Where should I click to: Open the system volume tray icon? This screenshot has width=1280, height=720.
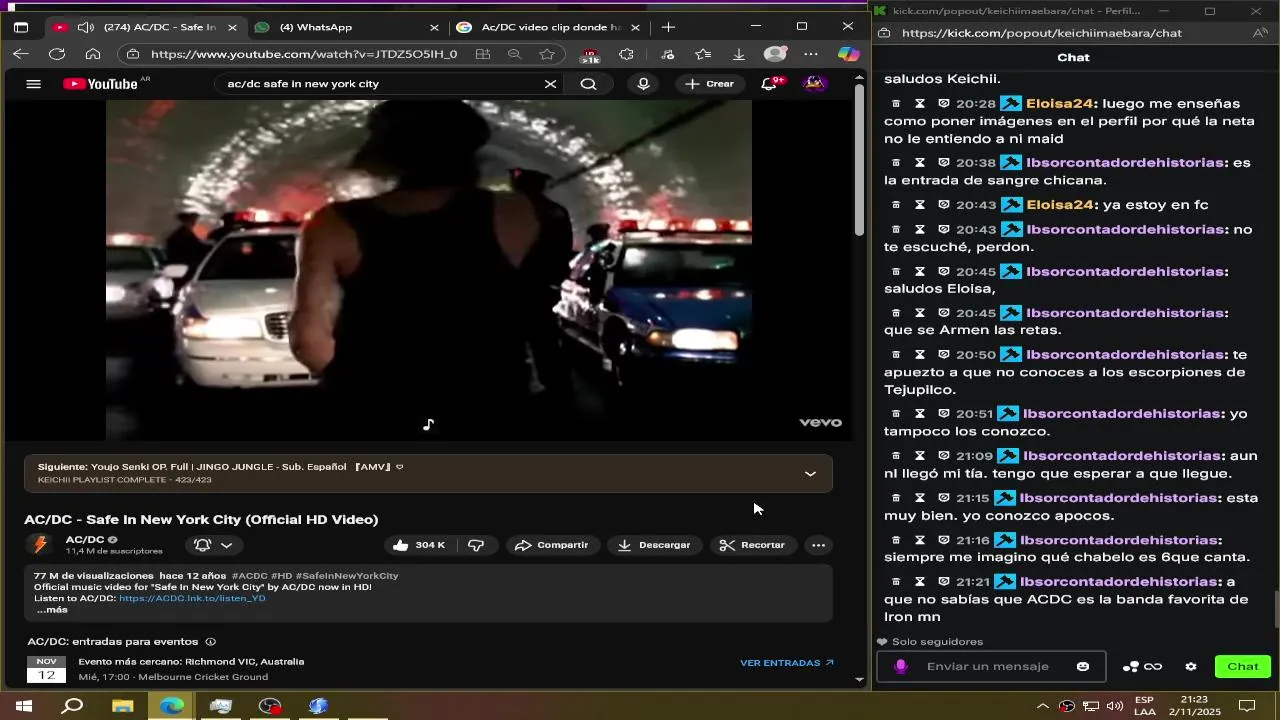[x=1115, y=706]
